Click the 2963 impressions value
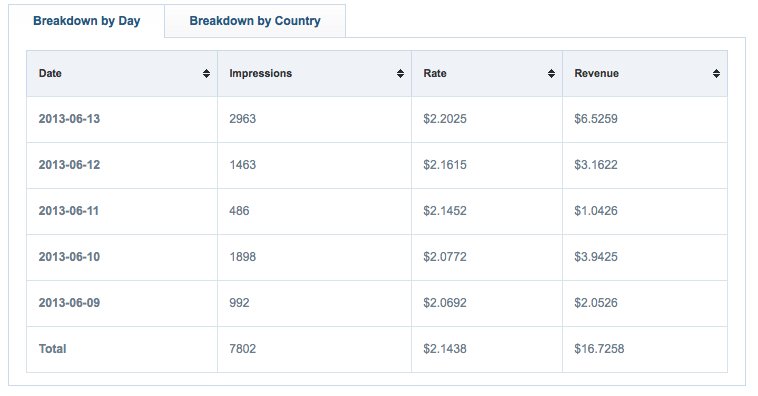 point(243,119)
